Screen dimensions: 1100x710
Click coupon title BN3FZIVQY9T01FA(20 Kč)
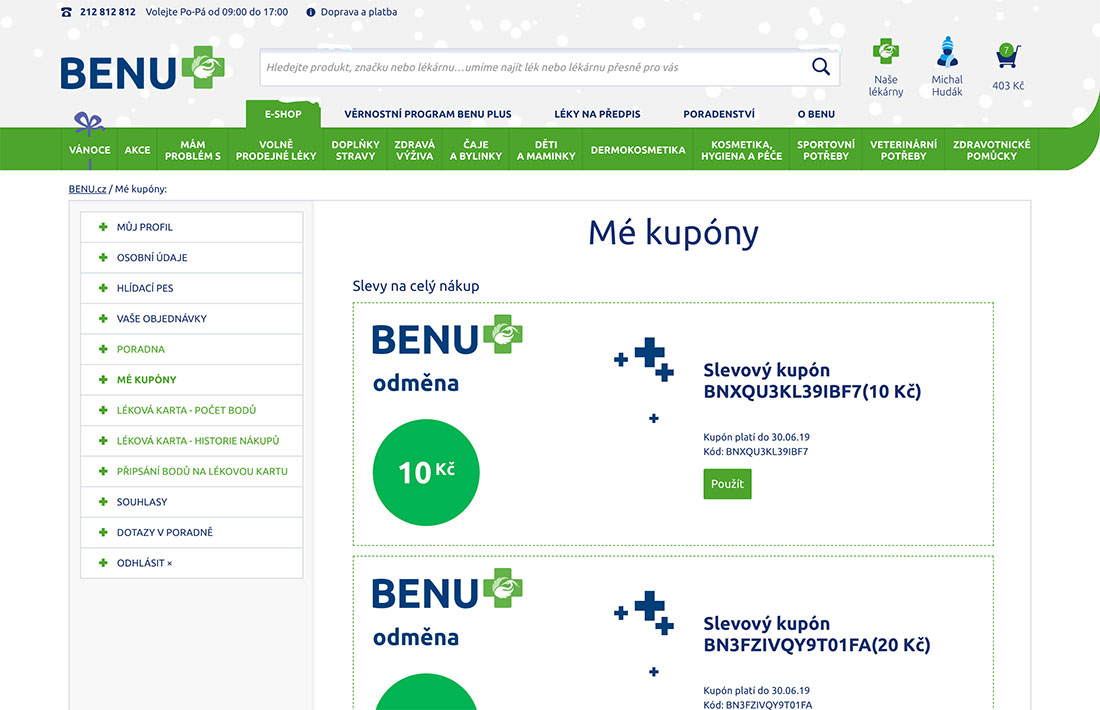click(x=817, y=634)
